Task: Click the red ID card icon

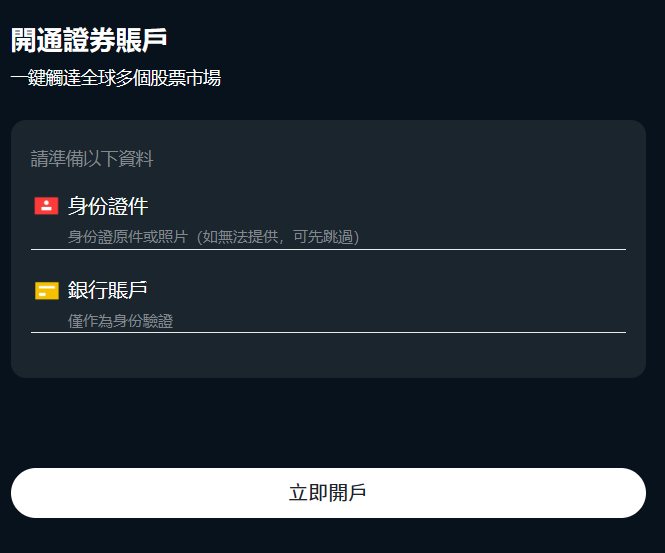Action: click(x=46, y=206)
